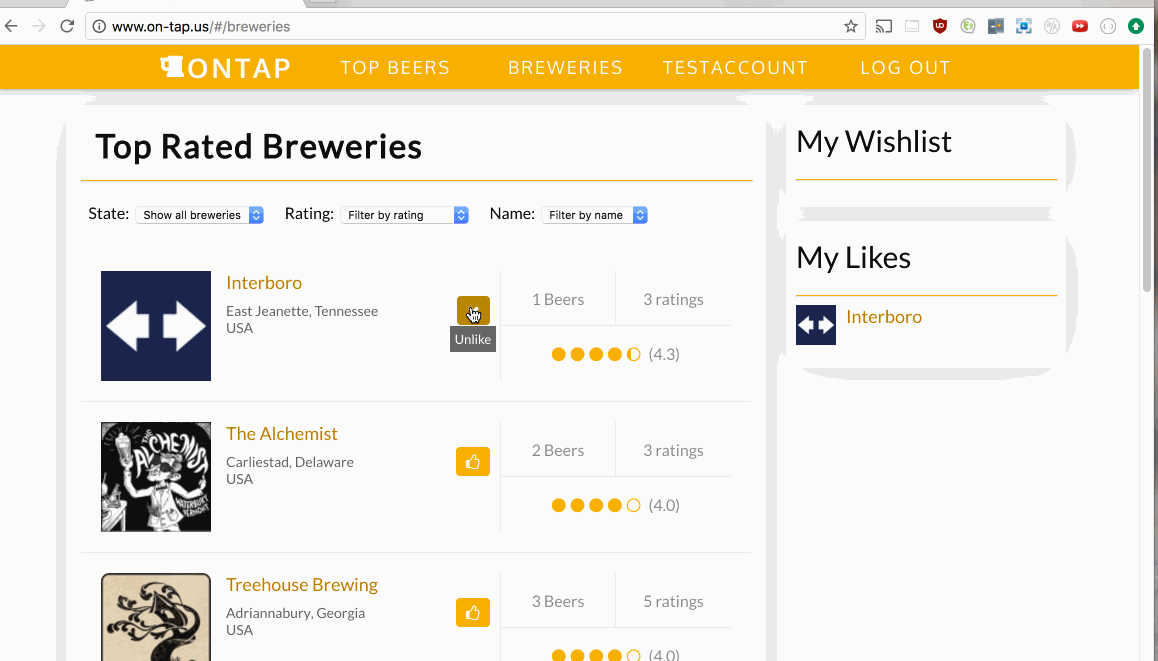1158x661 pixels.
Task: Click The Alchemist's 4.0 rating dots
Action: [596, 505]
